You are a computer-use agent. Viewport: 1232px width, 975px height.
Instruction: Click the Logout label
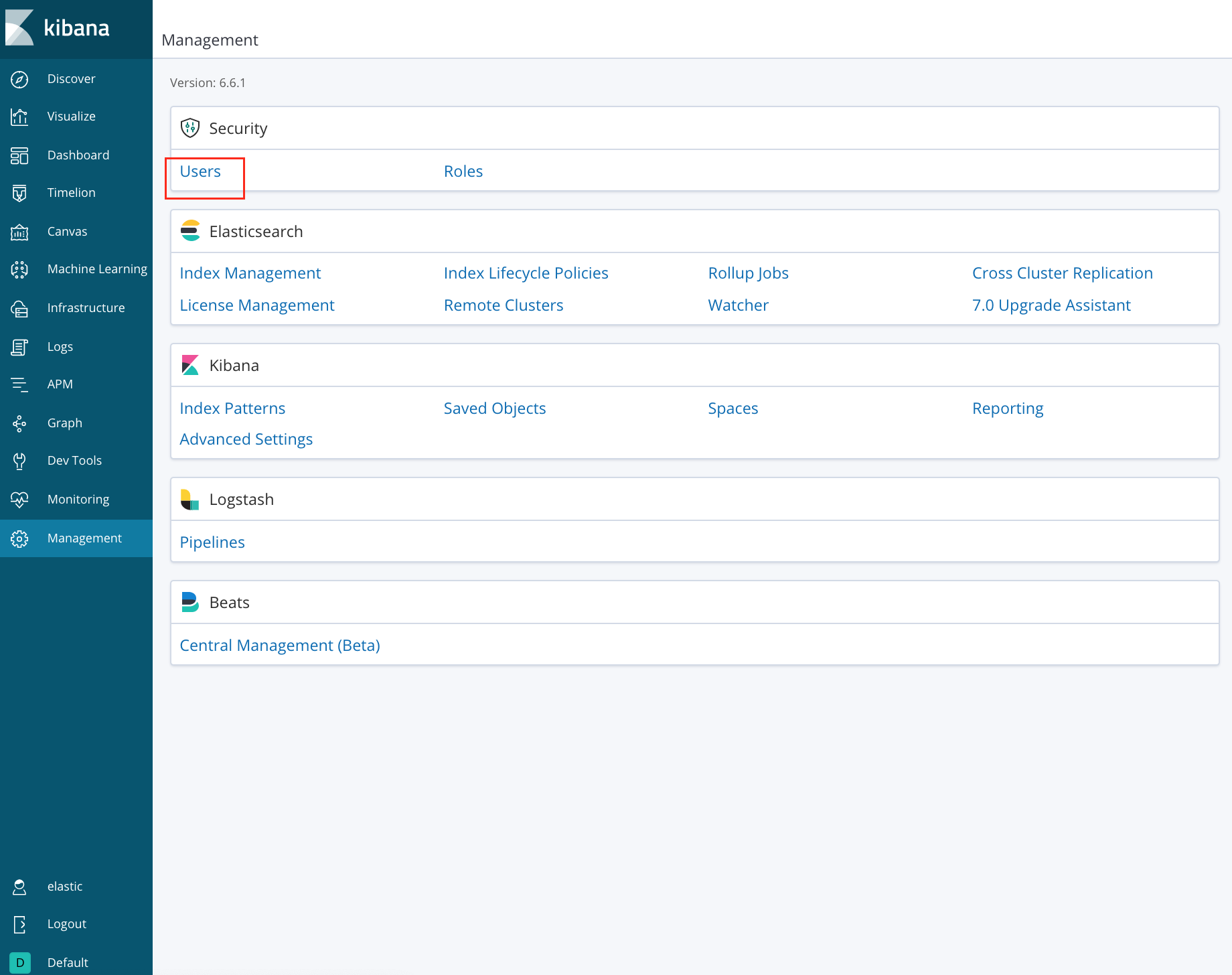pos(67,924)
